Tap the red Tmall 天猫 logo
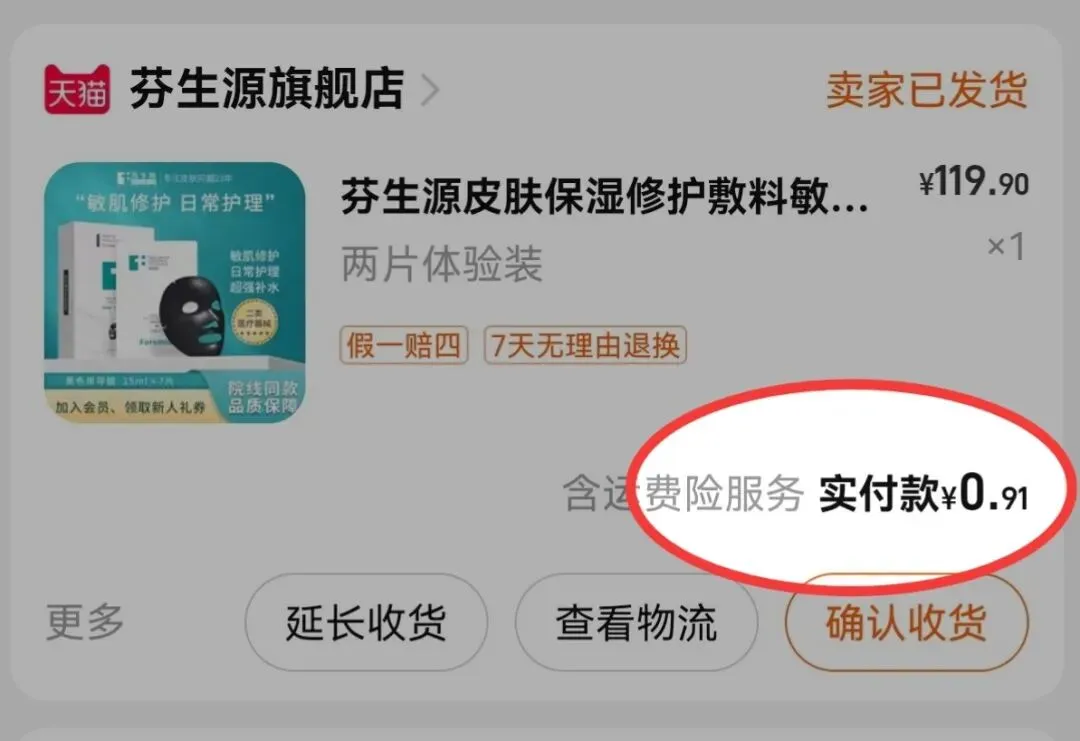The image size is (1080, 741). coord(77,89)
